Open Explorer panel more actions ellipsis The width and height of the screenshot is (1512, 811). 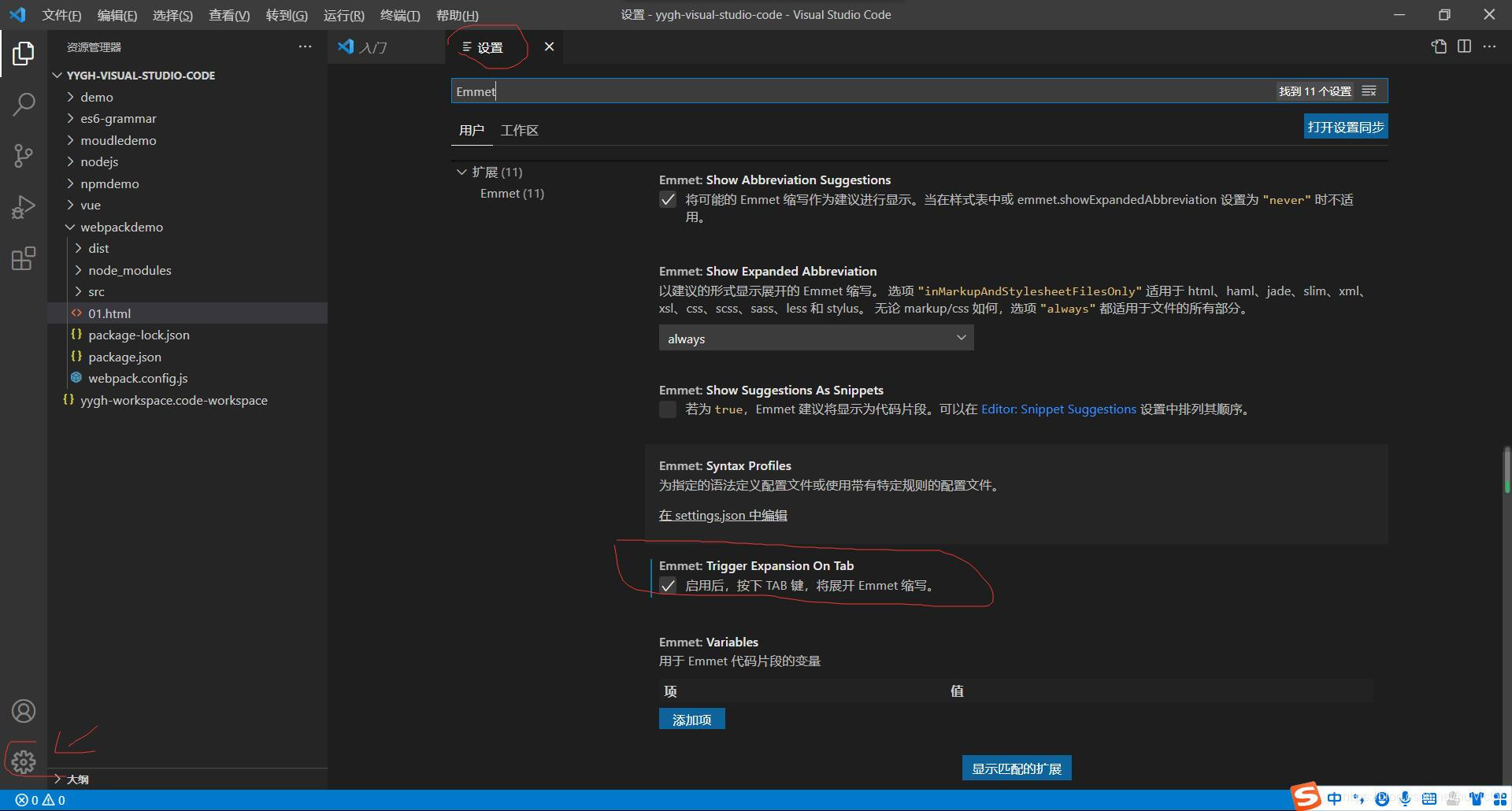305,47
